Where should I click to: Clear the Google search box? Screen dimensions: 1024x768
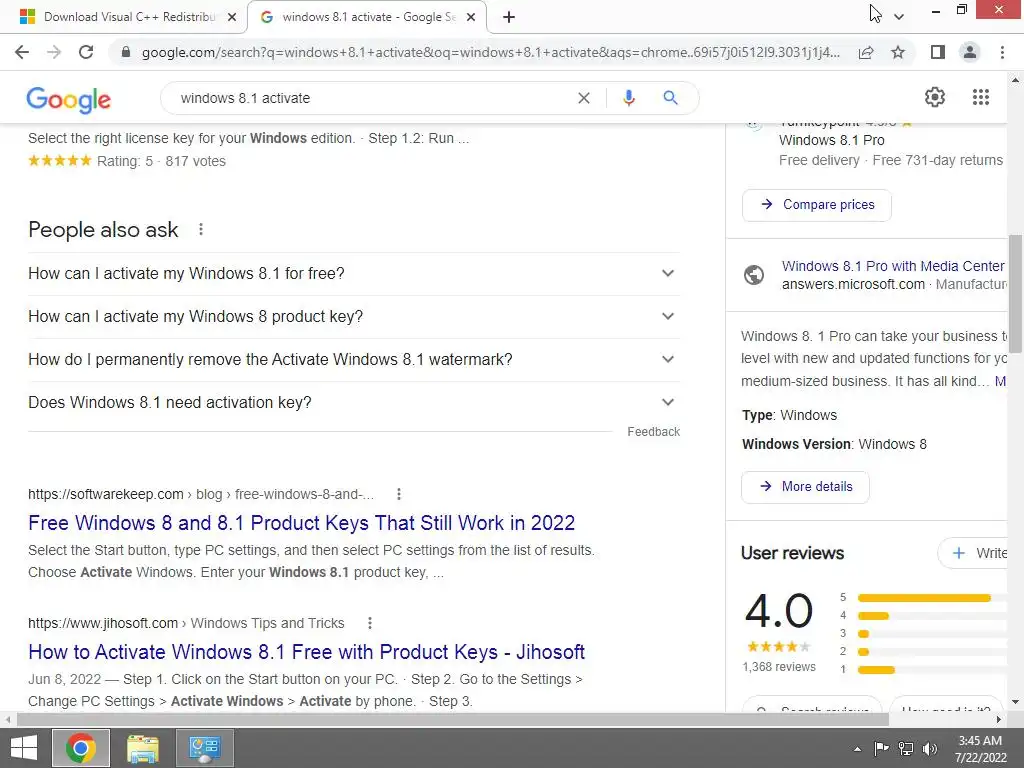tap(584, 98)
